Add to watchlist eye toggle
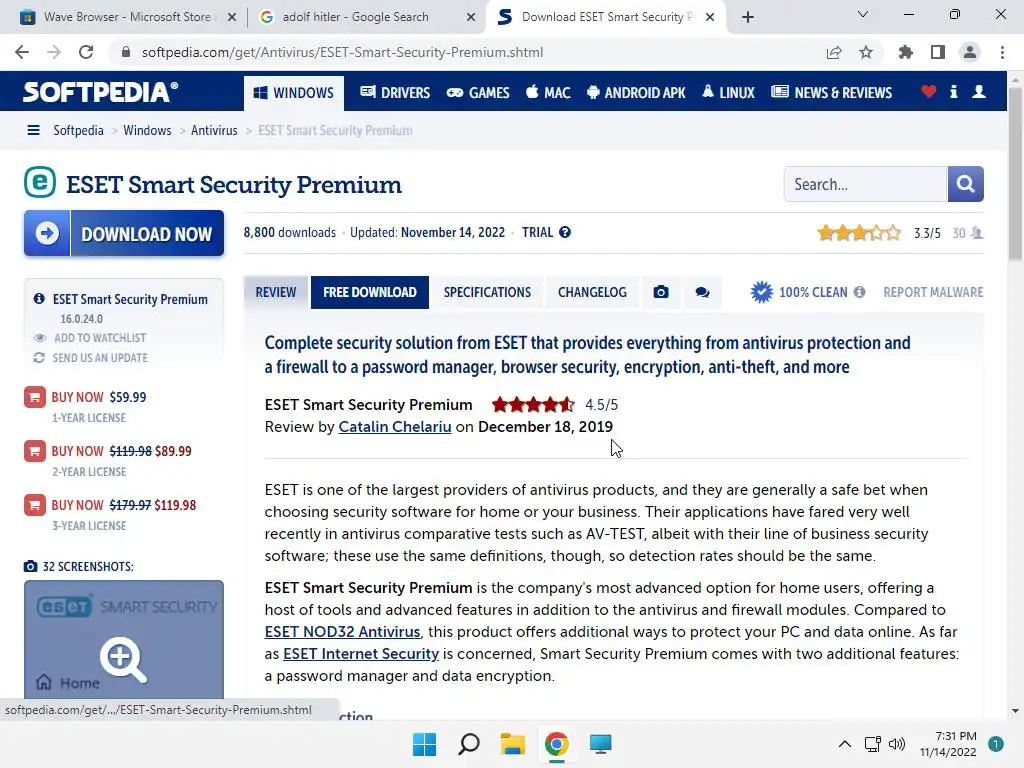This screenshot has width=1024, height=768. (40, 338)
